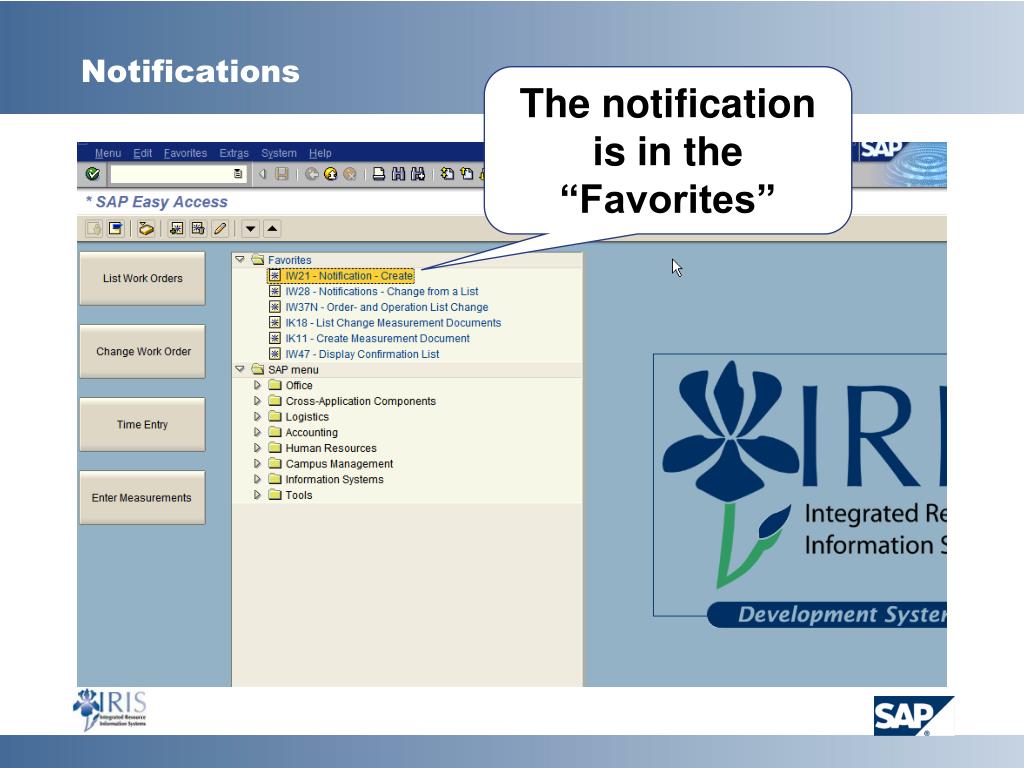The image size is (1024, 768).
Task: Expand the Human Resources folder arrow
Action: pos(257,448)
